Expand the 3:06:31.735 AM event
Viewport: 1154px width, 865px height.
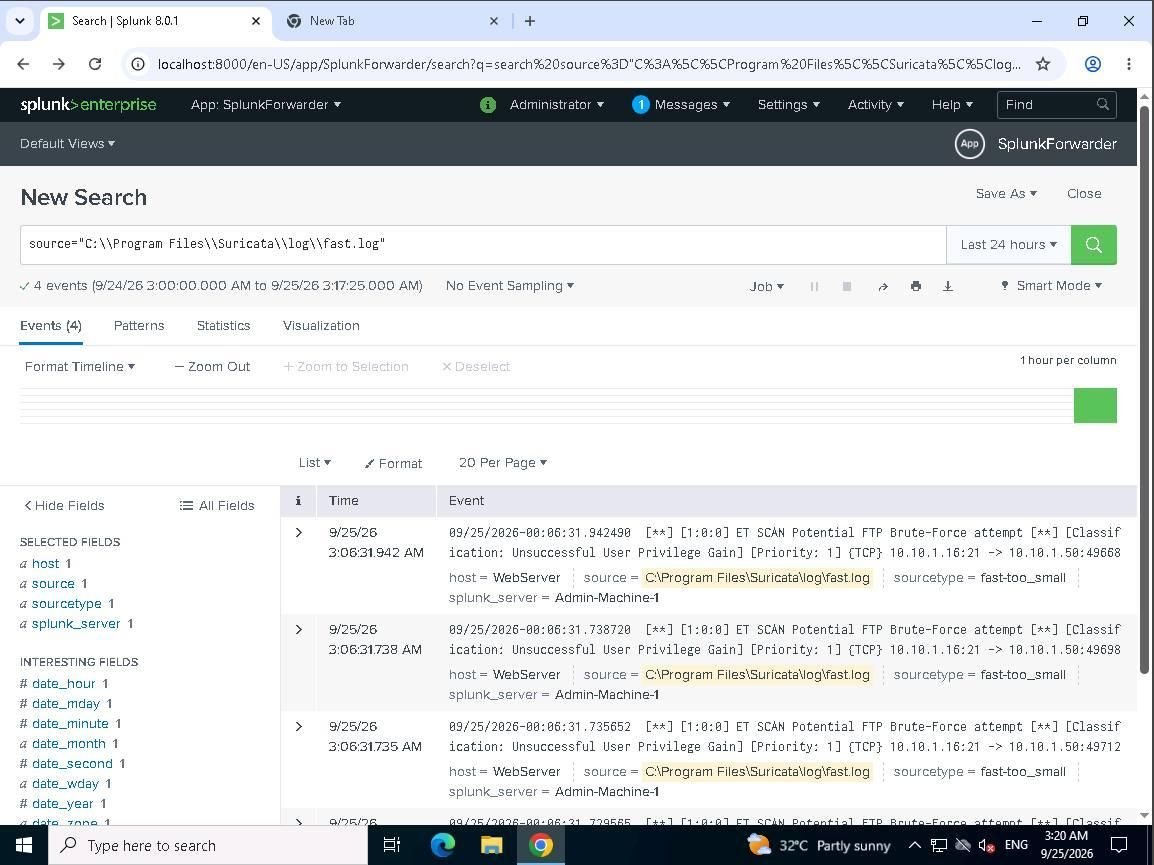pyautogui.click(x=299, y=727)
